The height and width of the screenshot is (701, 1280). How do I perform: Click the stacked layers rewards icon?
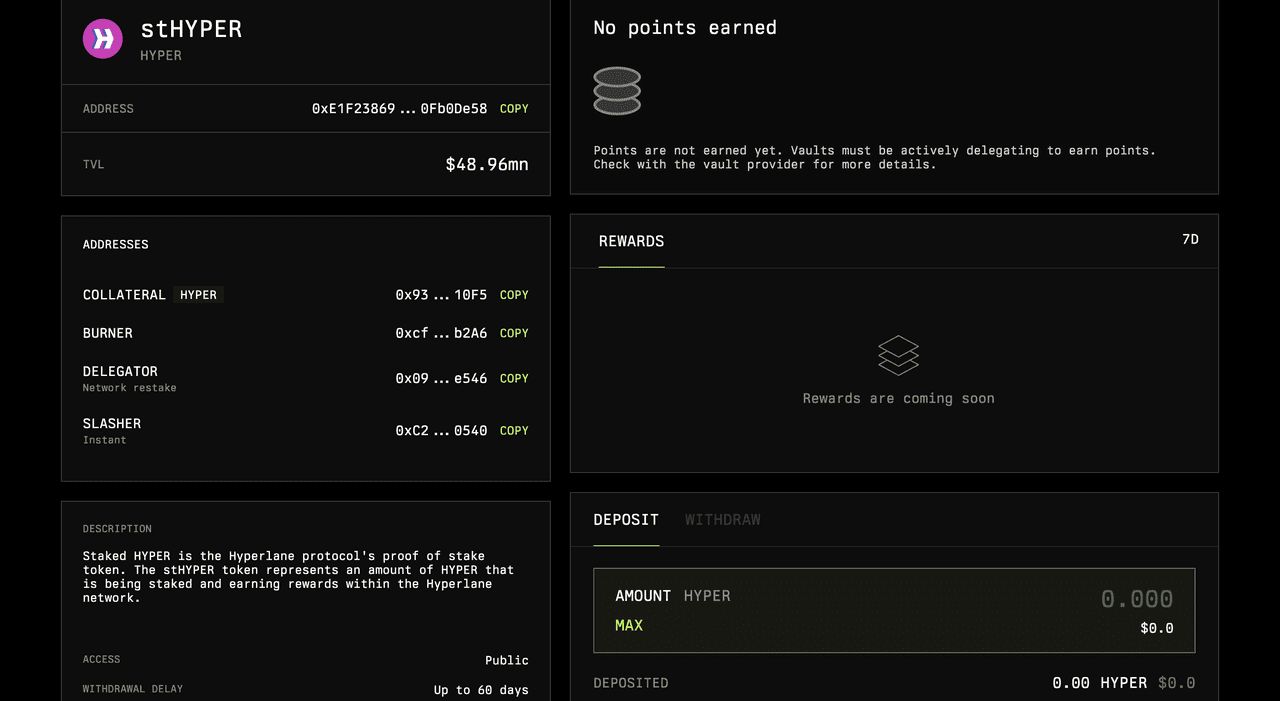tap(898, 355)
